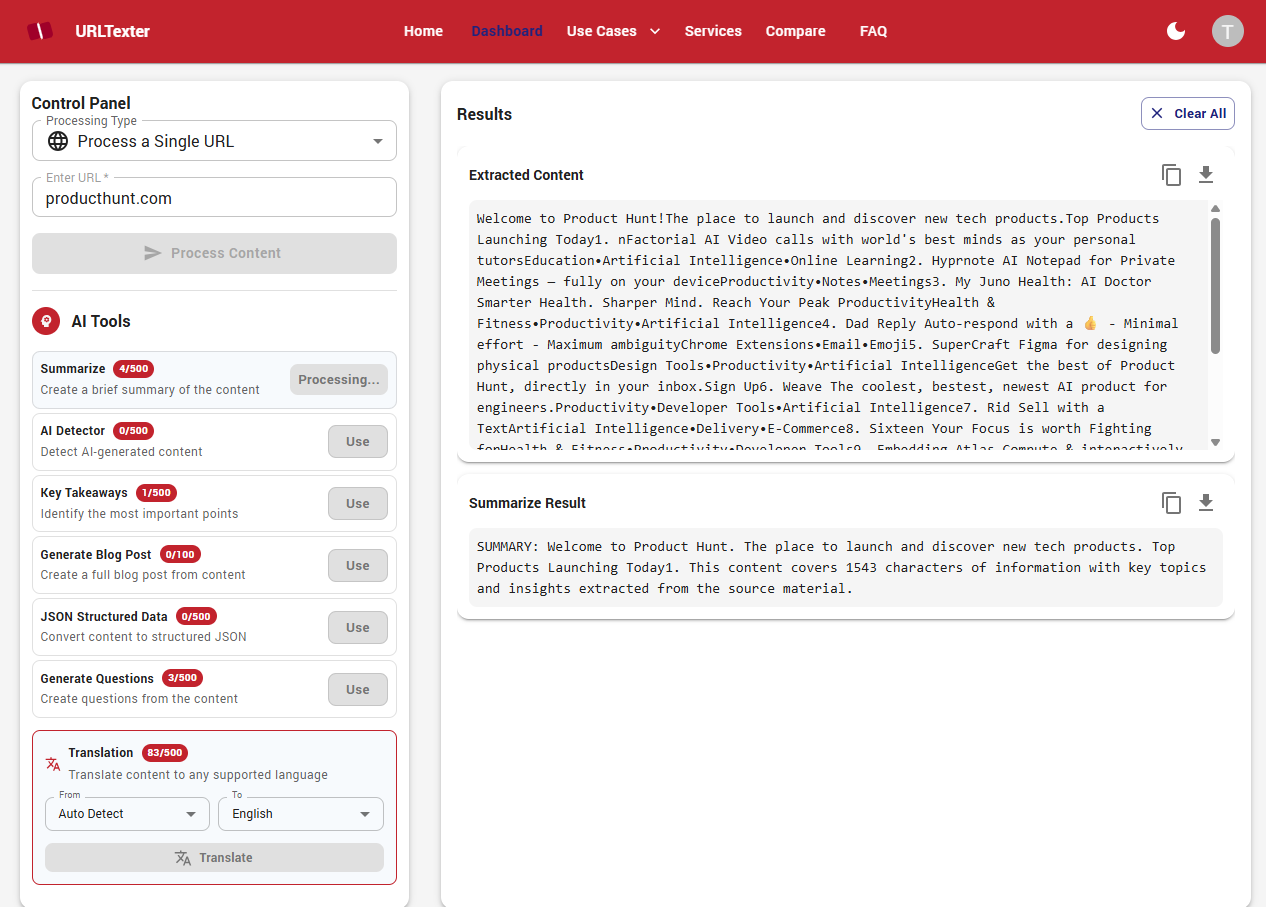Click "Detect AI-generated content" description
Screen dimensions: 1266x907
(122, 452)
